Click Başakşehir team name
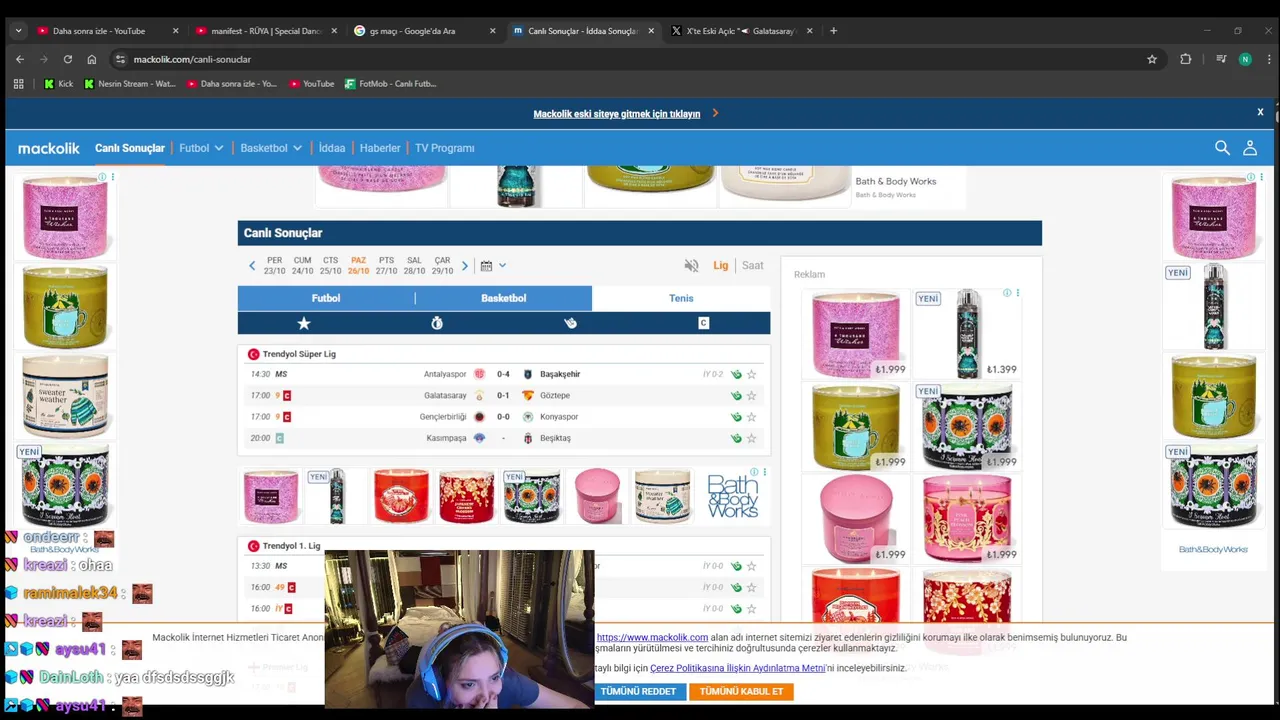 click(x=560, y=374)
